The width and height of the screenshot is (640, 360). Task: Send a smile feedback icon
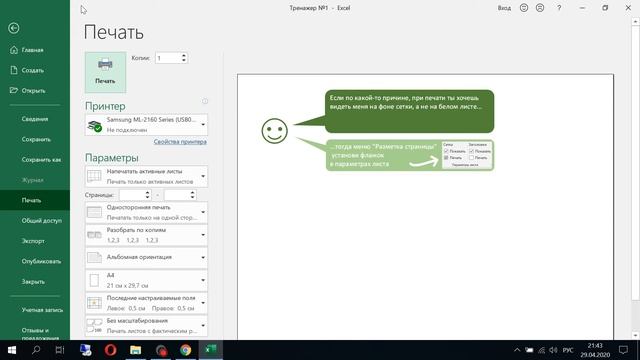click(x=524, y=8)
